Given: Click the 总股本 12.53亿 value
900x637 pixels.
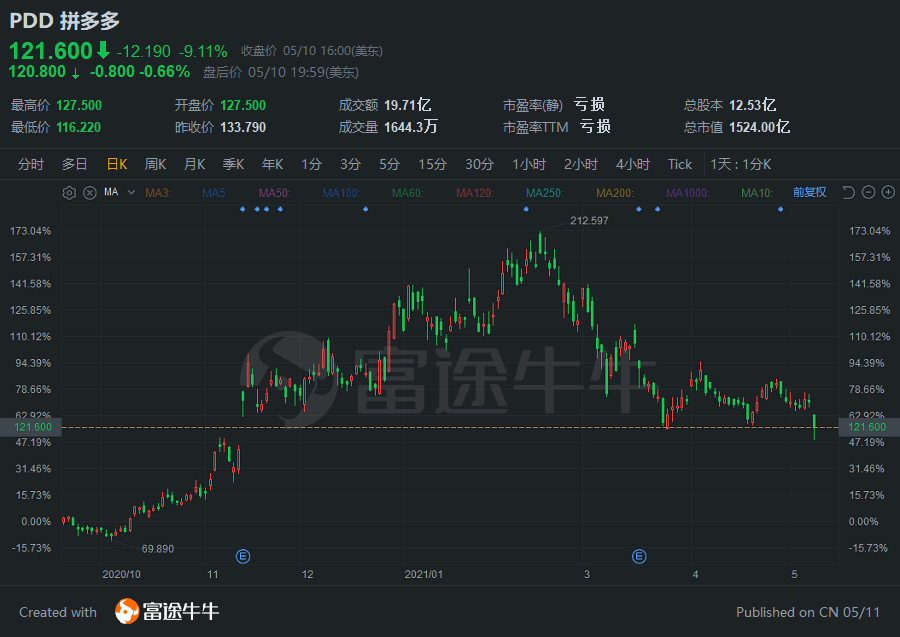Looking at the screenshot, I should click(752, 105).
